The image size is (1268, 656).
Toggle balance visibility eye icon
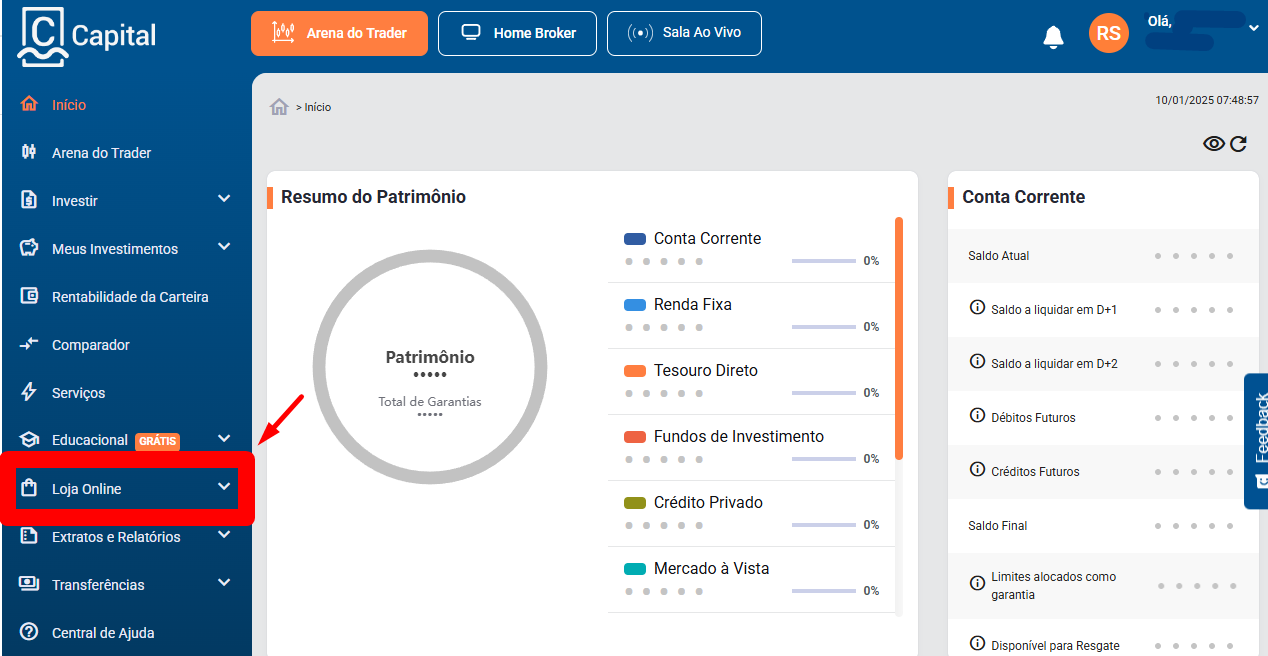1214,144
